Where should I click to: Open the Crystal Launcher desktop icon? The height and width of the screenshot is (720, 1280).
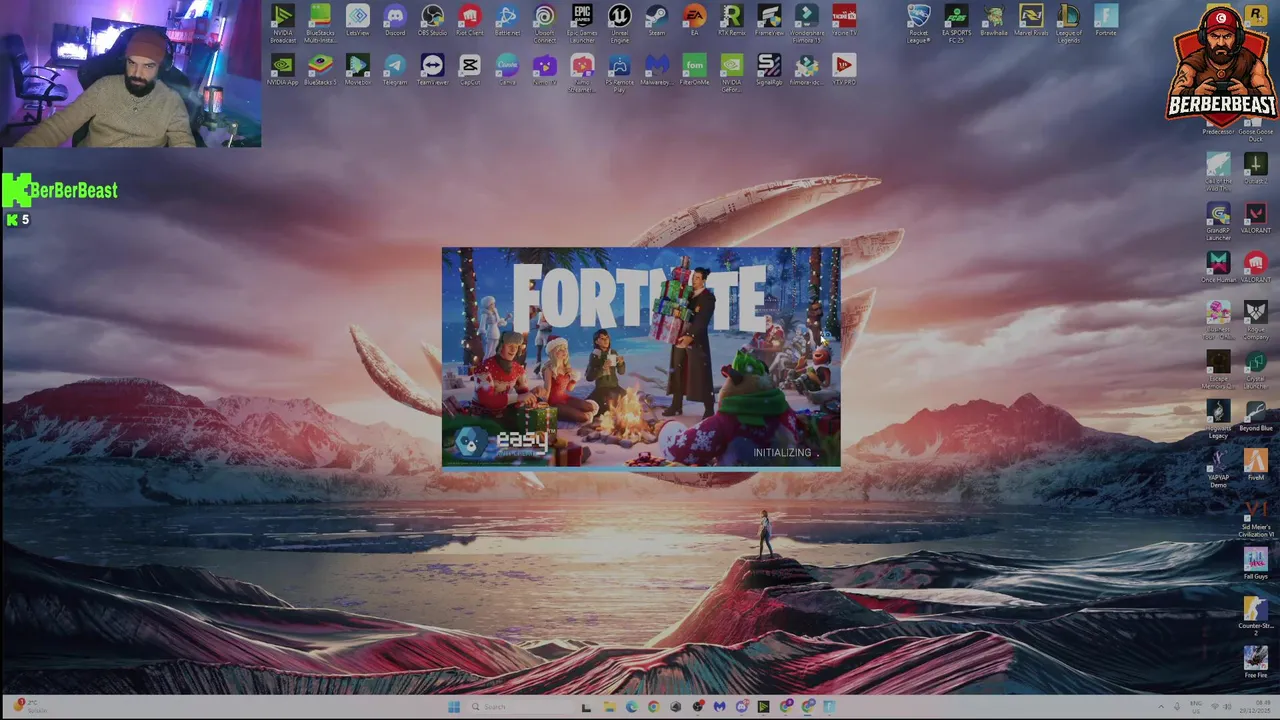(x=1255, y=370)
